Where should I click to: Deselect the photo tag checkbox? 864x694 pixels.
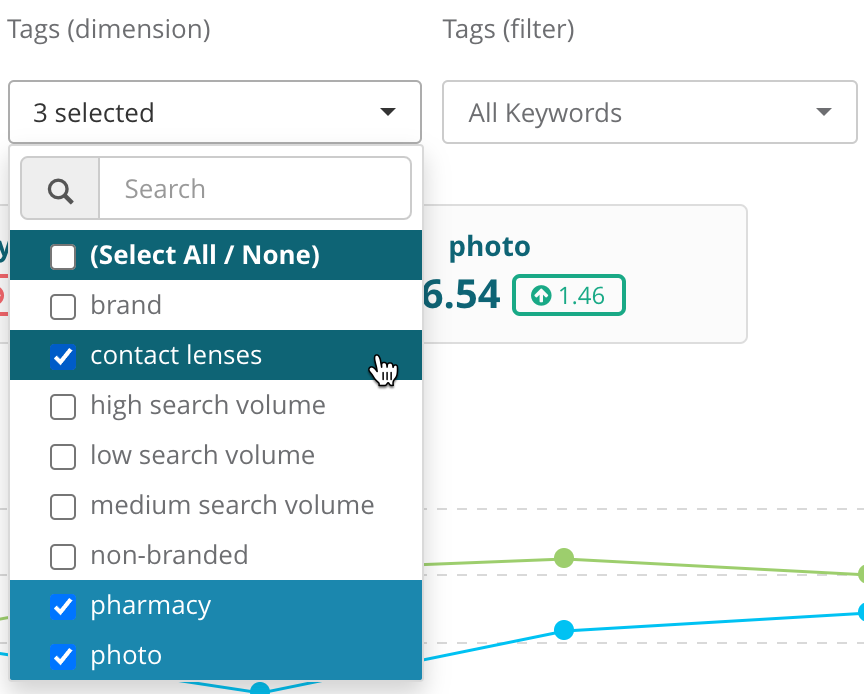pyautogui.click(x=63, y=656)
